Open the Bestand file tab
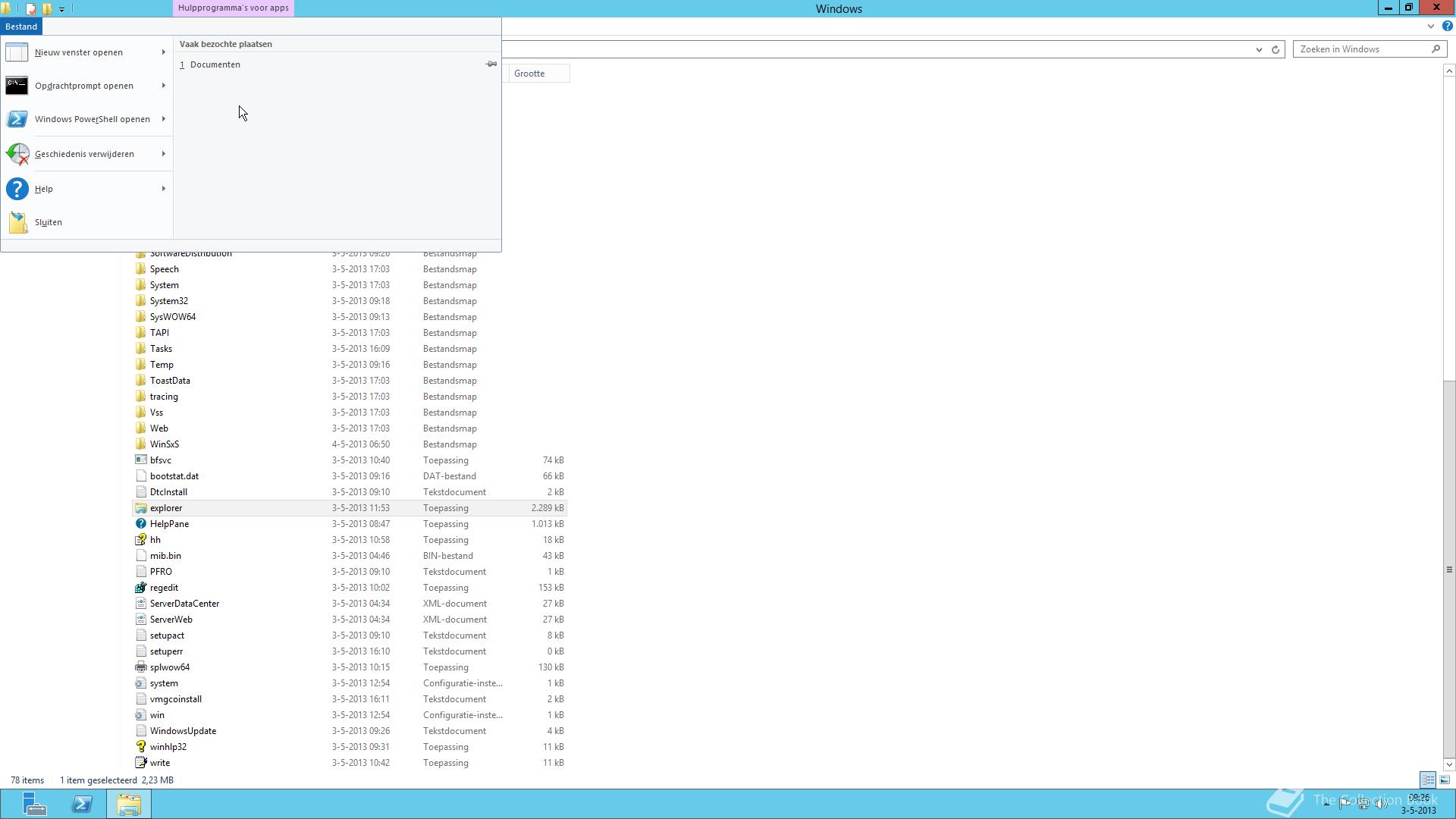The image size is (1456, 819). pos(21,27)
